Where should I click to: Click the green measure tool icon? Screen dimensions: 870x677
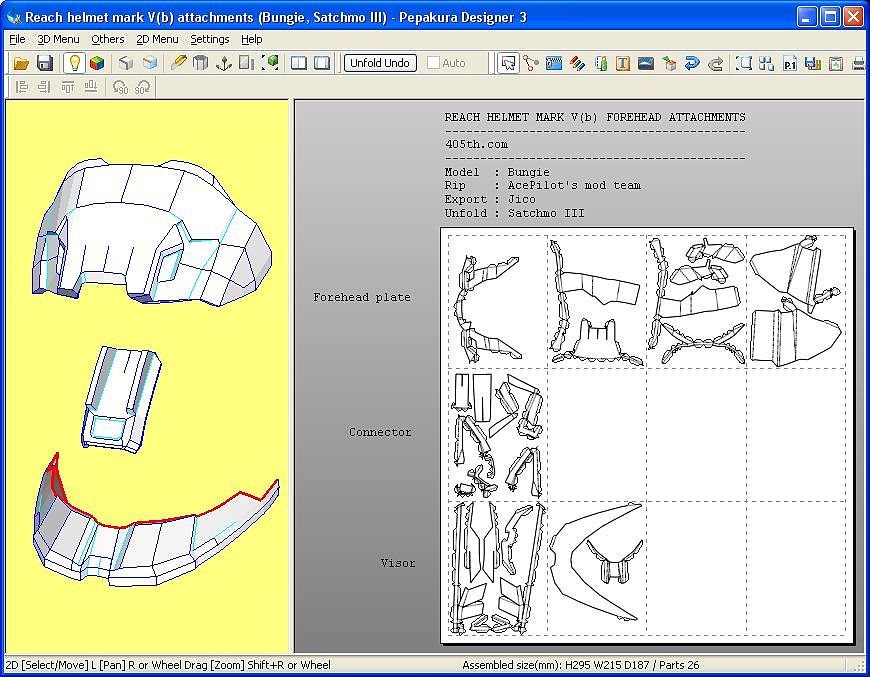point(600,63)
